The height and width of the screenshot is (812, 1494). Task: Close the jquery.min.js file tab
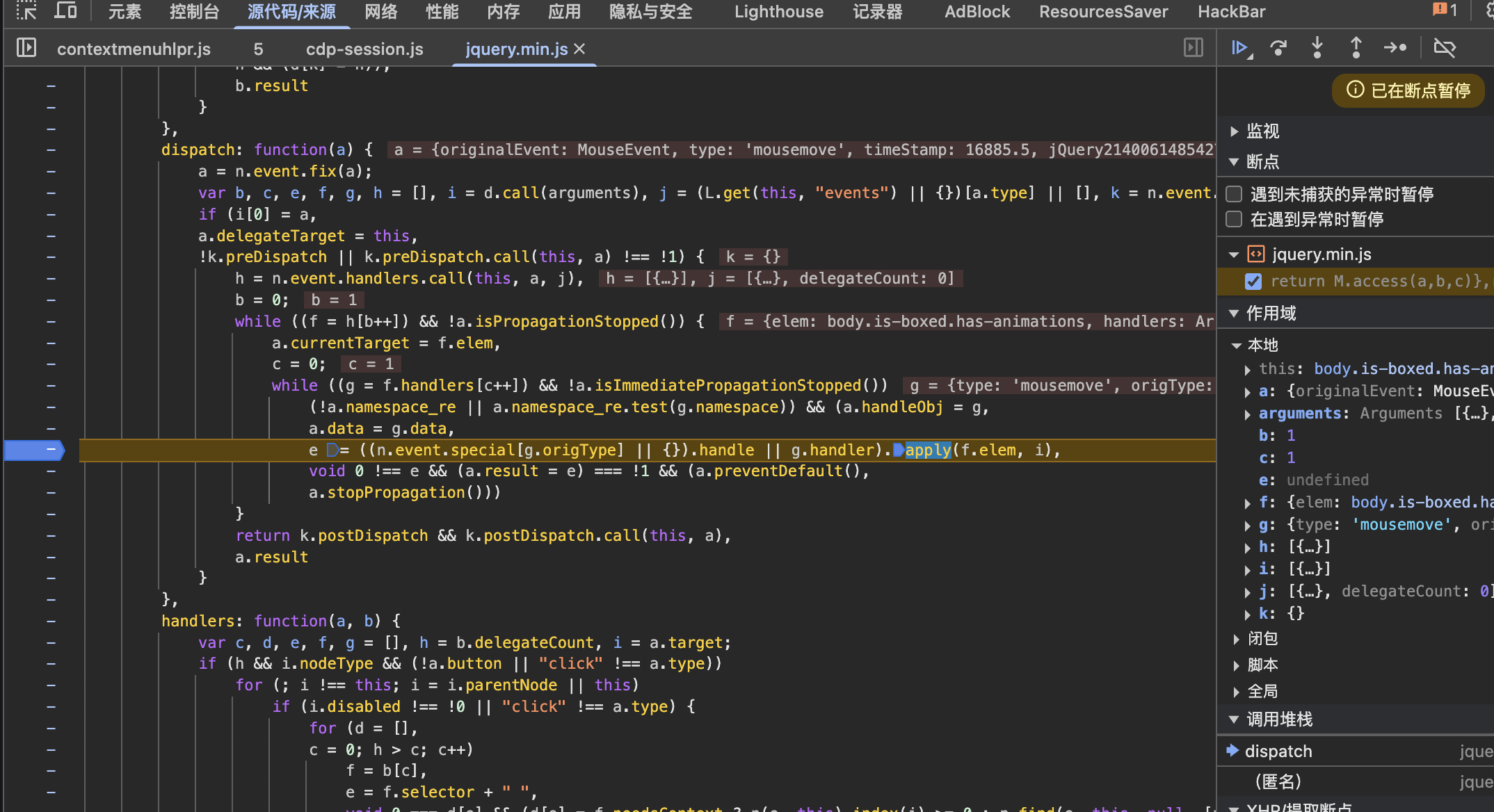click(x=580, y=49)
